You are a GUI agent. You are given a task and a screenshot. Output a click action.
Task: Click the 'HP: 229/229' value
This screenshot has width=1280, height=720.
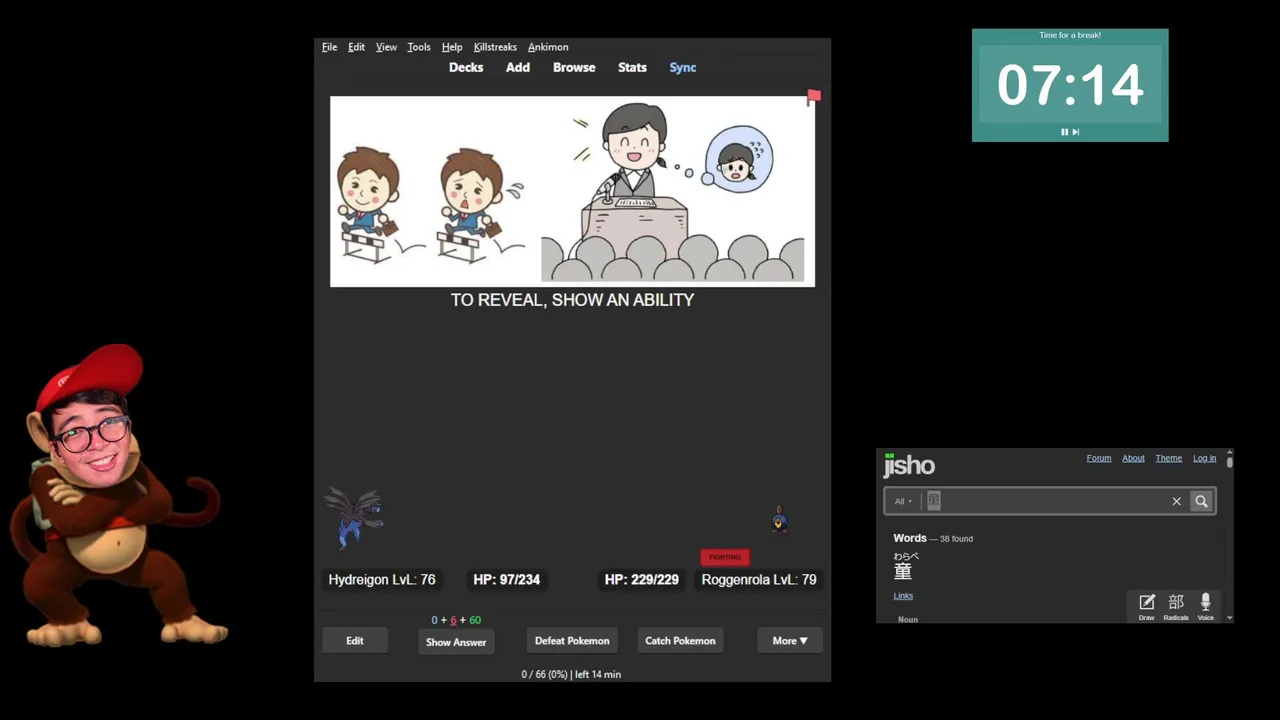click(x=641, y=580)
